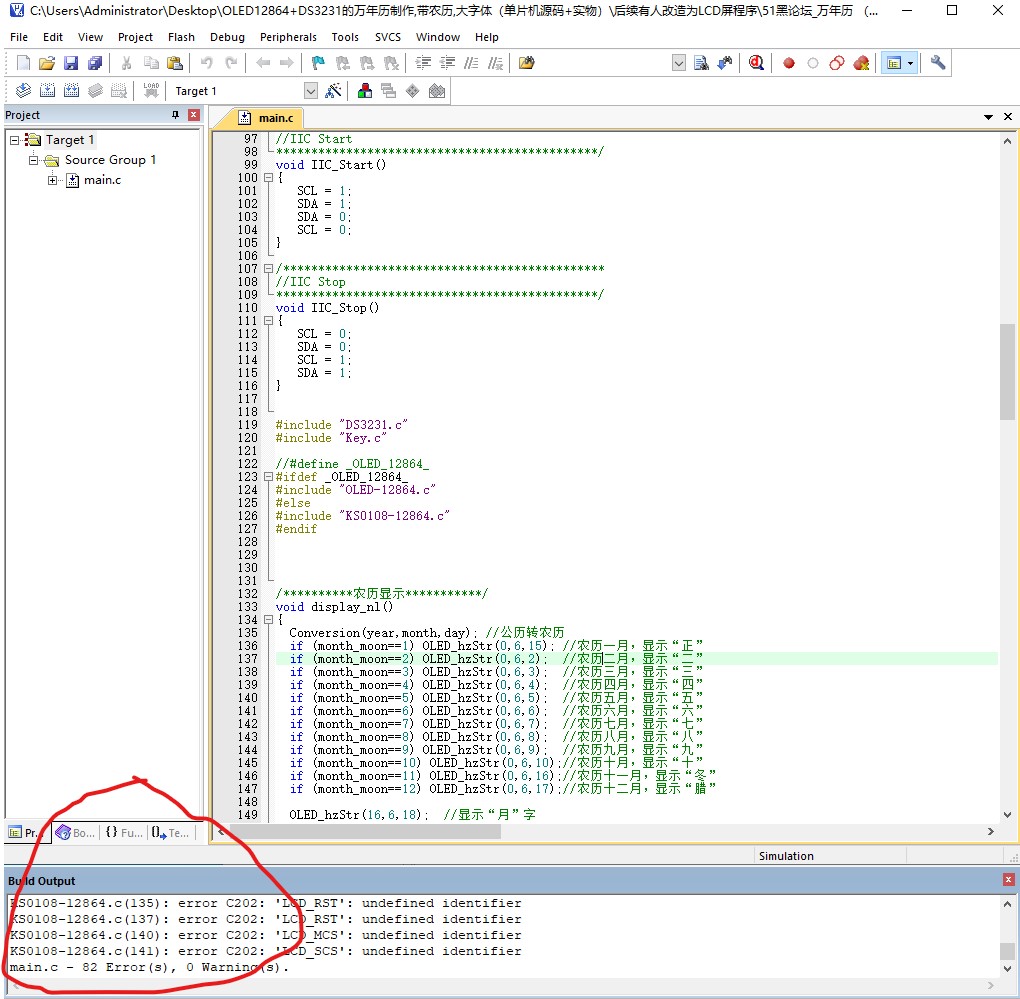Screen dimensions: 1020x999
Task: Paste from clipboard using toolbar icon
Action: [175, 63]
